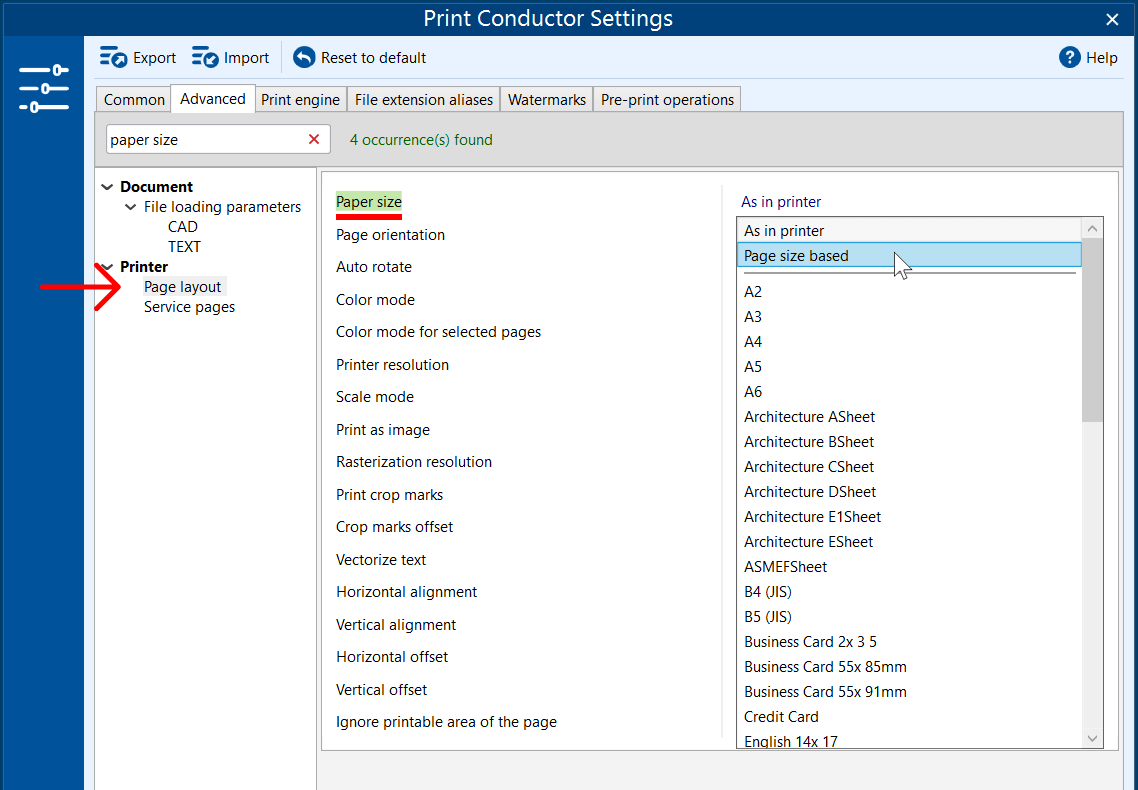Clear search with the red X icon

pyautogui.click(x=314, y=140)
